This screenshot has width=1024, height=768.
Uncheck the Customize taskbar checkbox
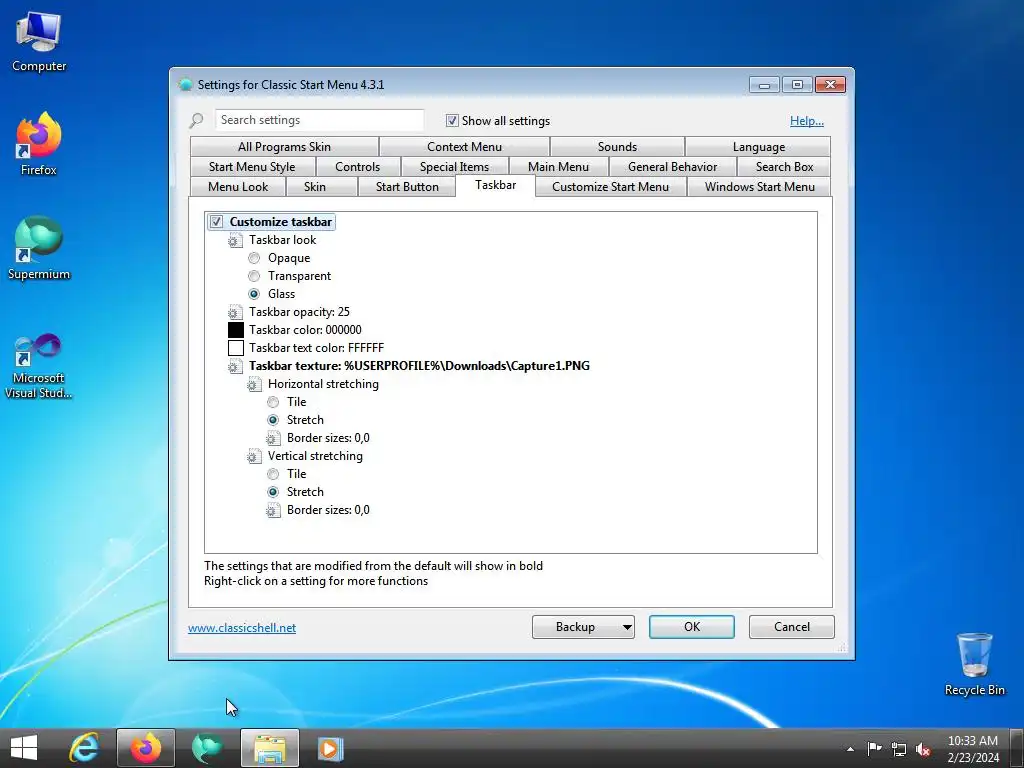[217, 222]
